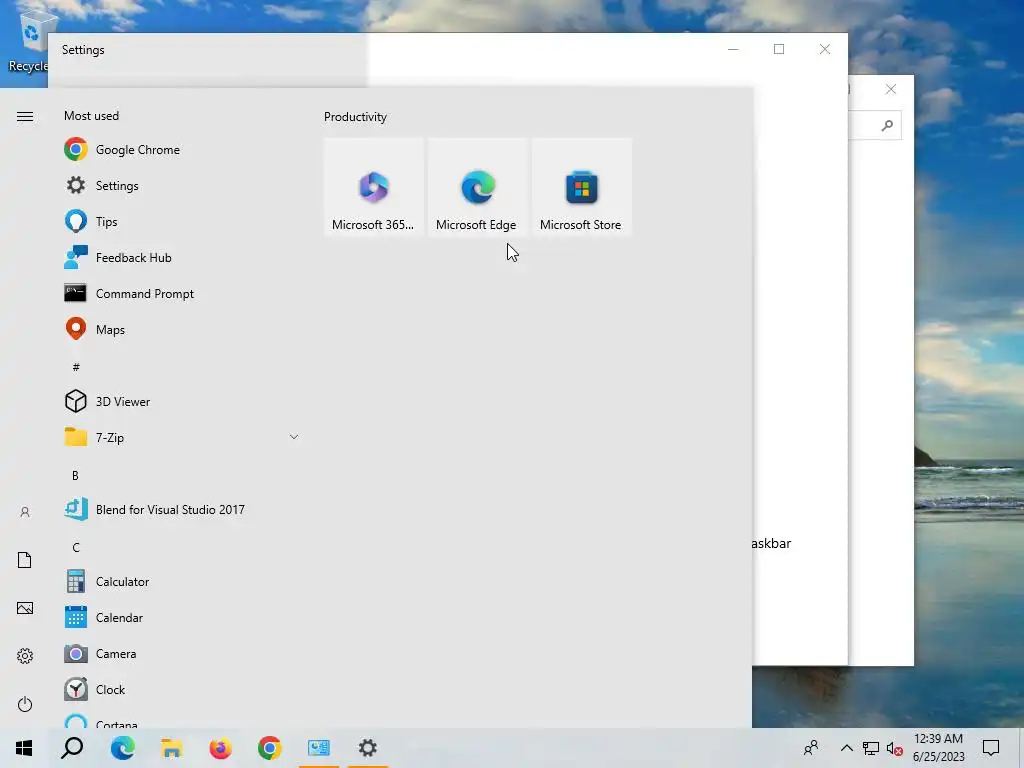Click the Windows Start button
Screen dimensions: 1024x768
pyautogui.click(x=24, y=748)
